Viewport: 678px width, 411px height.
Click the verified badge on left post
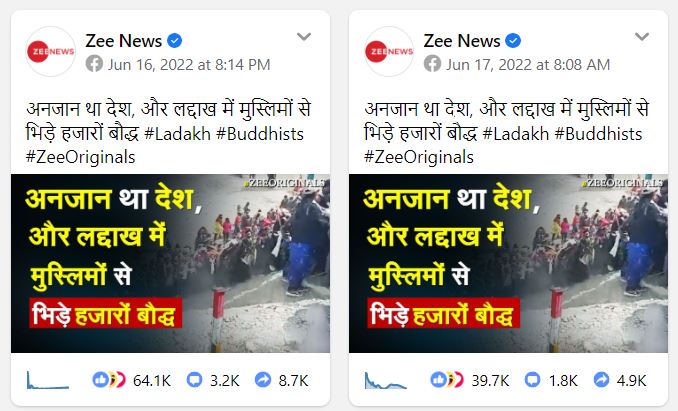point(174,41)
